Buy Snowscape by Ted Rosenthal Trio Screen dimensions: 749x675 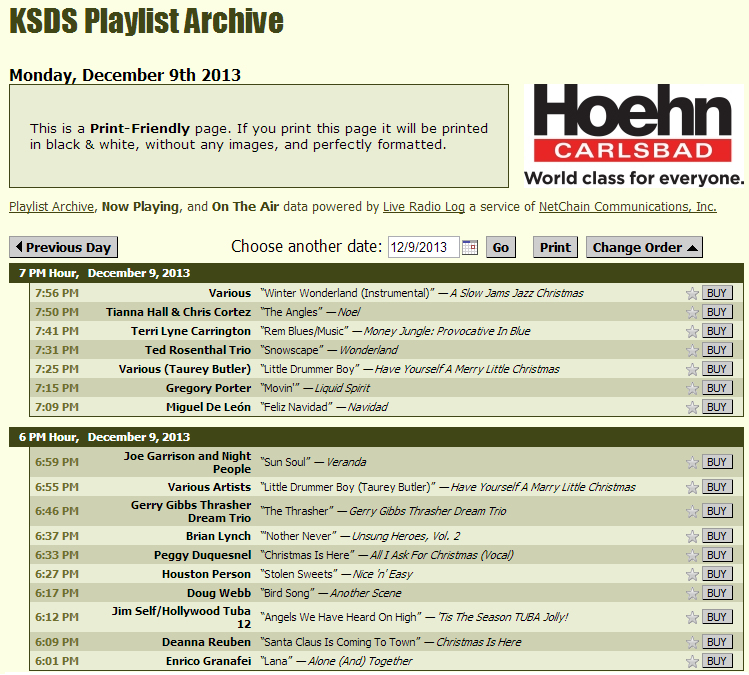coord(717,350)
